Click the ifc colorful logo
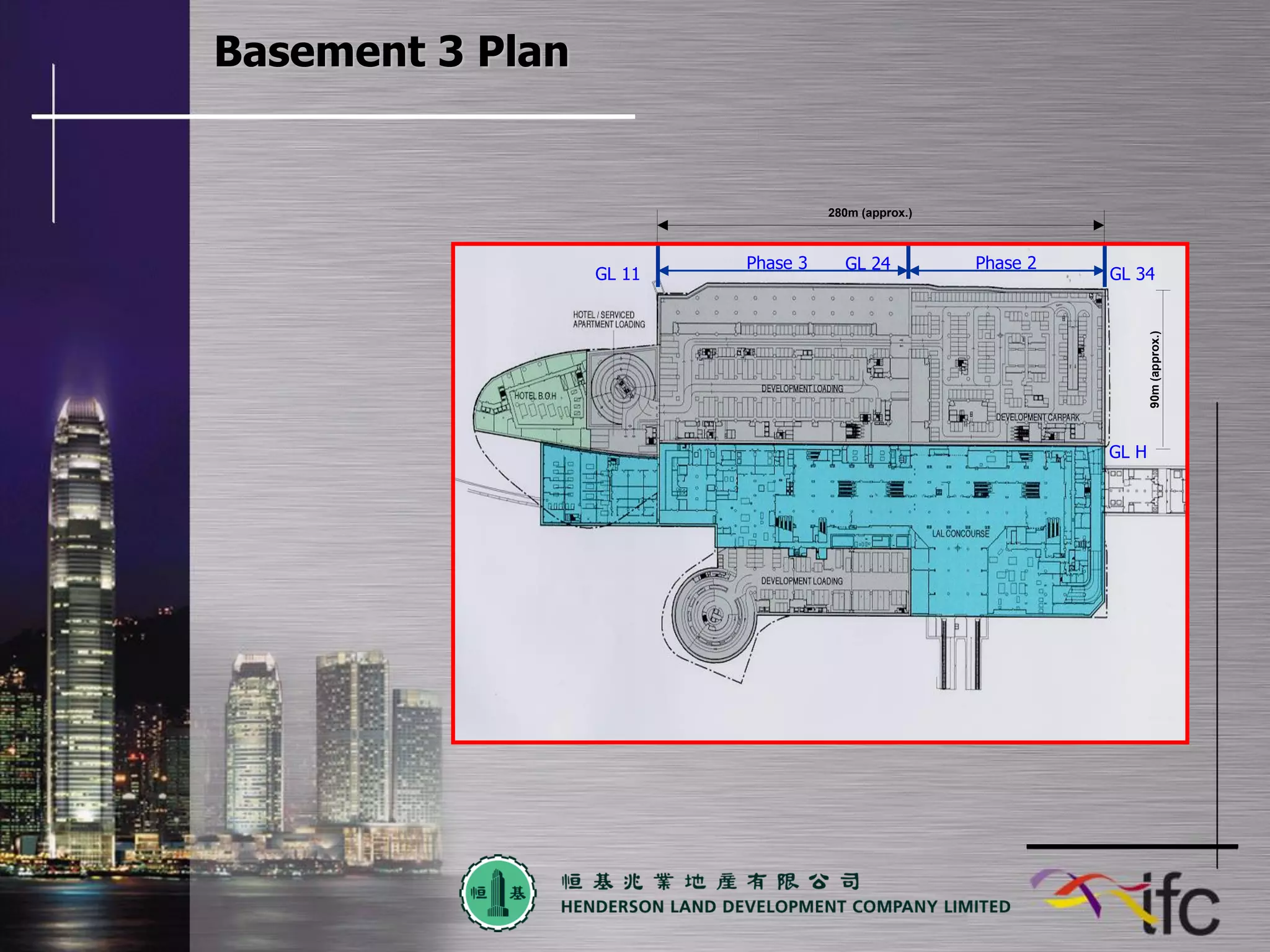1270x952 pixels. click(x=1126, y=902)
